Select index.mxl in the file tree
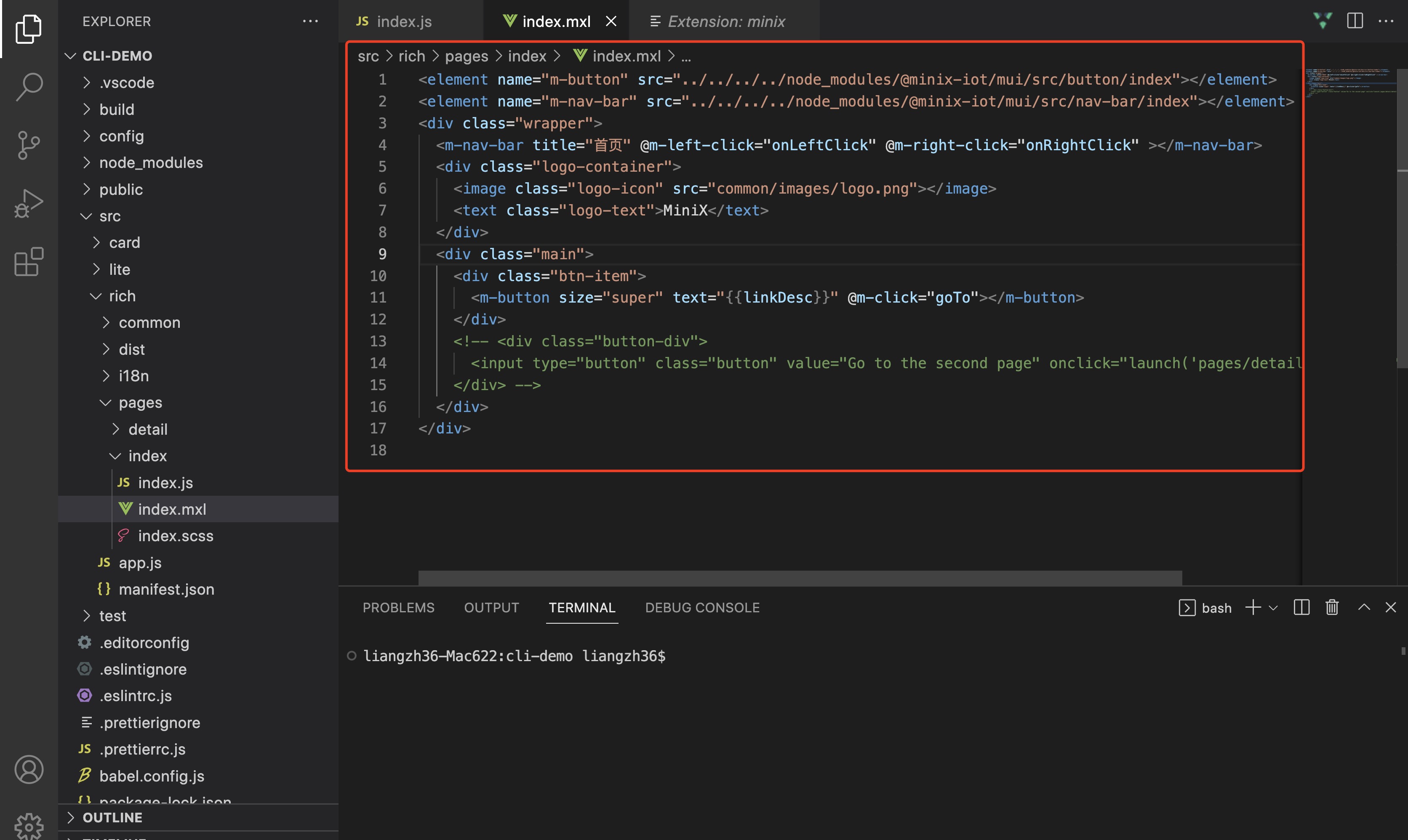This screenshot has width=1408, height=840. pyautogui.click(x=198, y=509)
